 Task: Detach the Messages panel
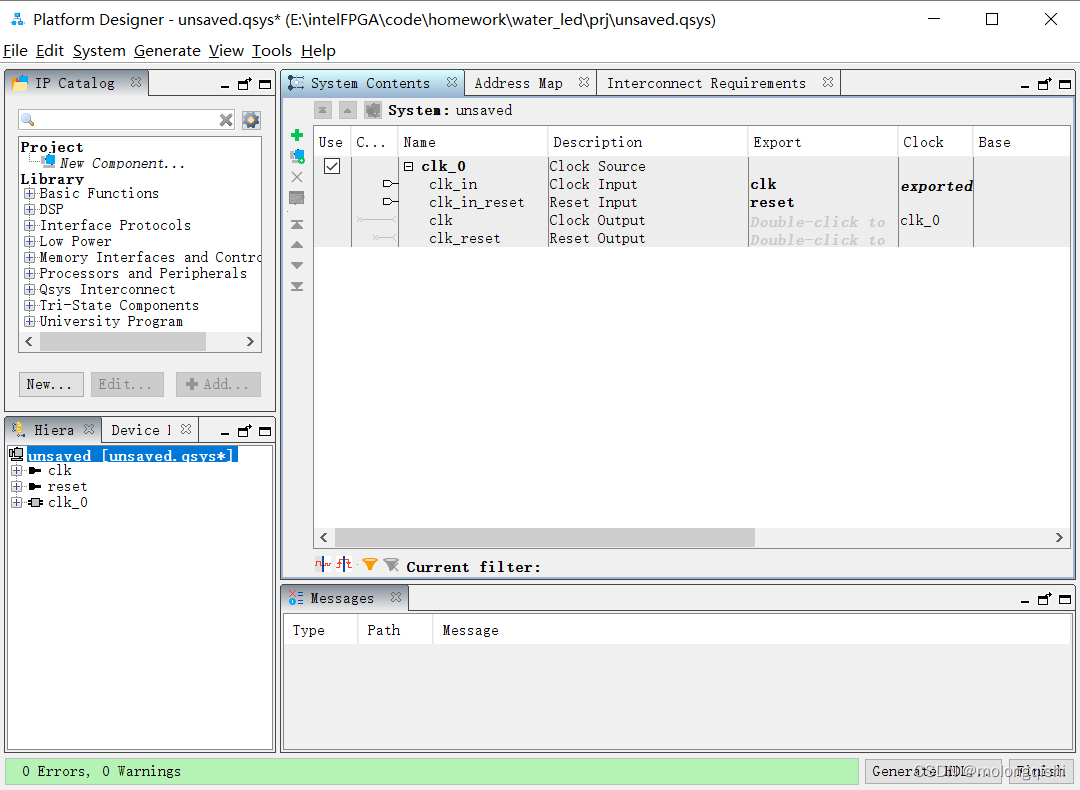click(x=1045, y=599)
